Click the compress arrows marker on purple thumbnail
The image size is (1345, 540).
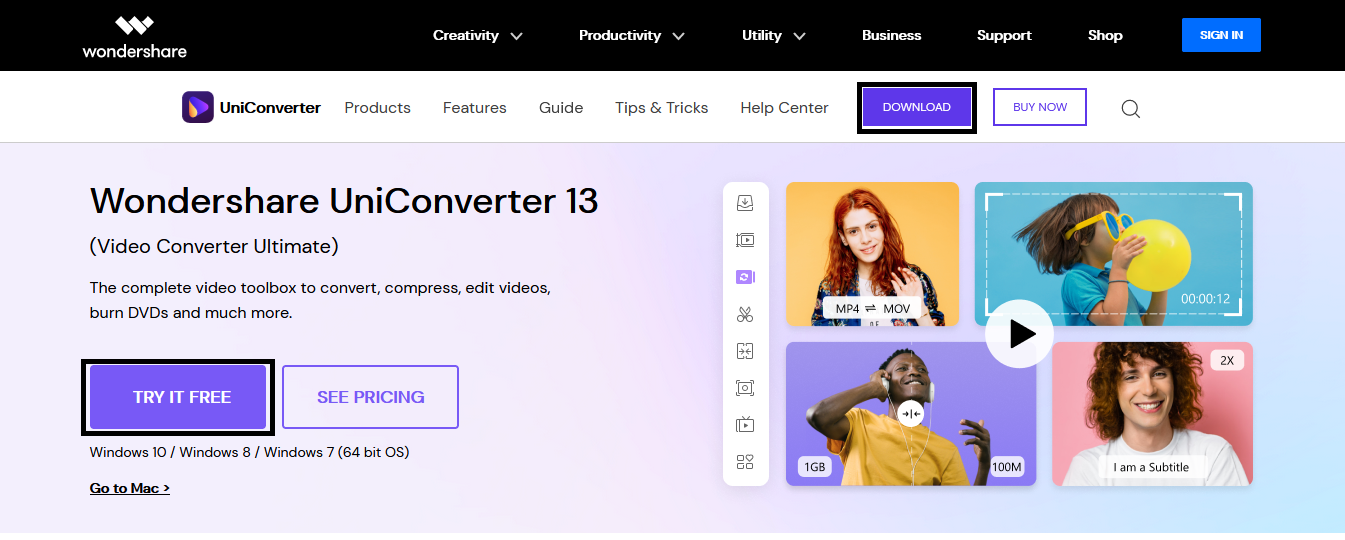click(910, 413)
